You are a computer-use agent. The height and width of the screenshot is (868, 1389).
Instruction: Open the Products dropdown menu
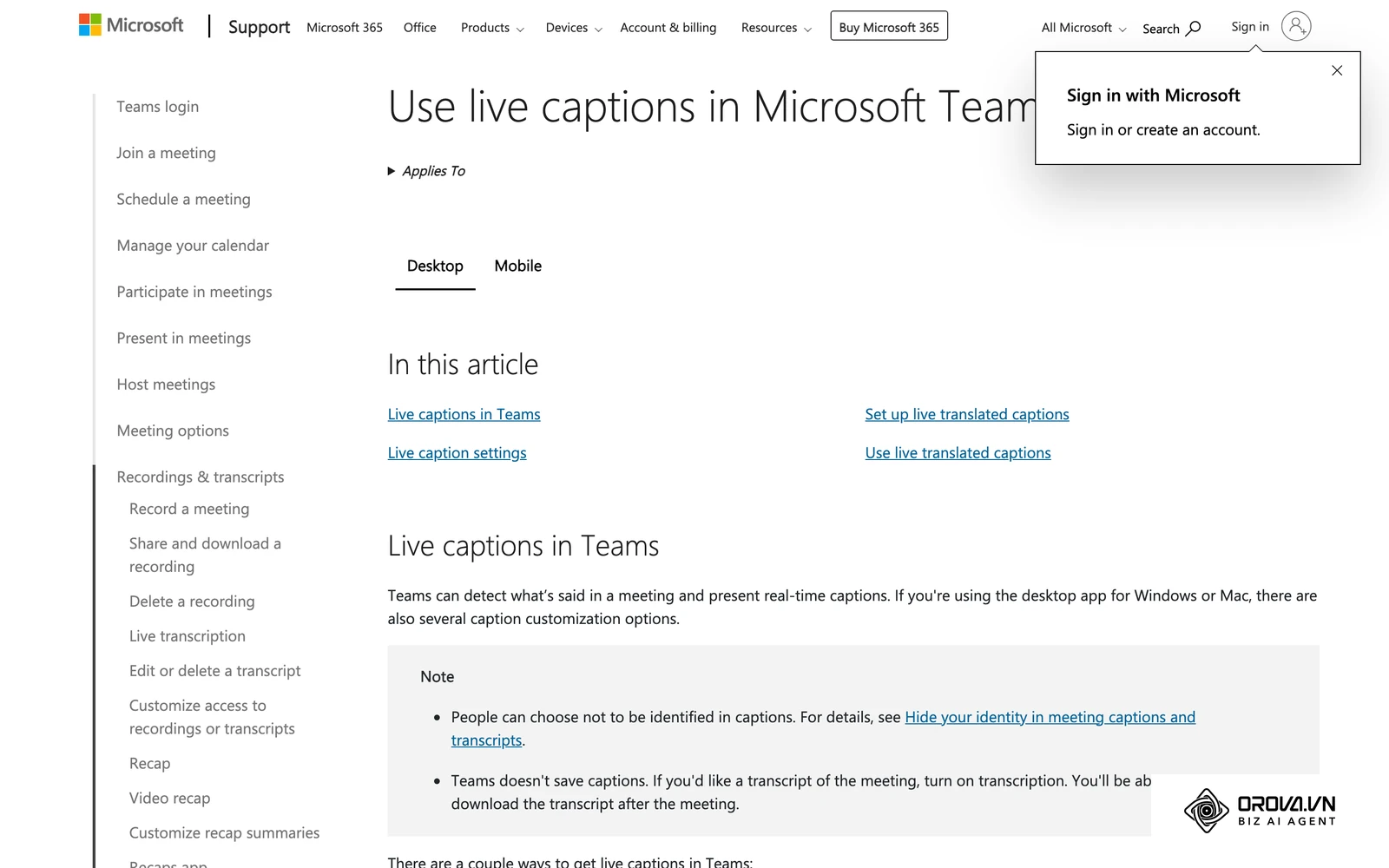coord(492,28)
